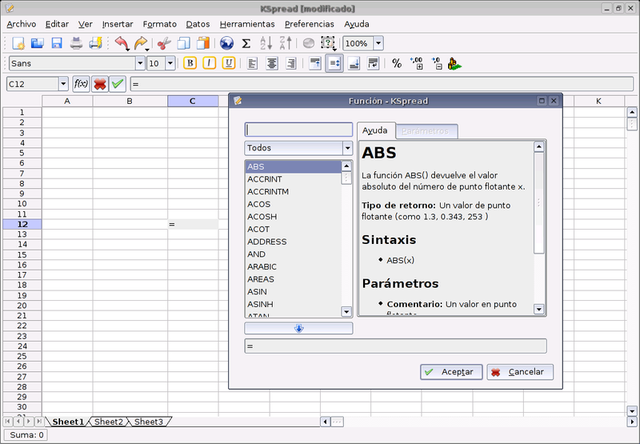Align cell text left
Image resolution: width=640 pixels, height=444 pixels.
[x=252, y=64]
